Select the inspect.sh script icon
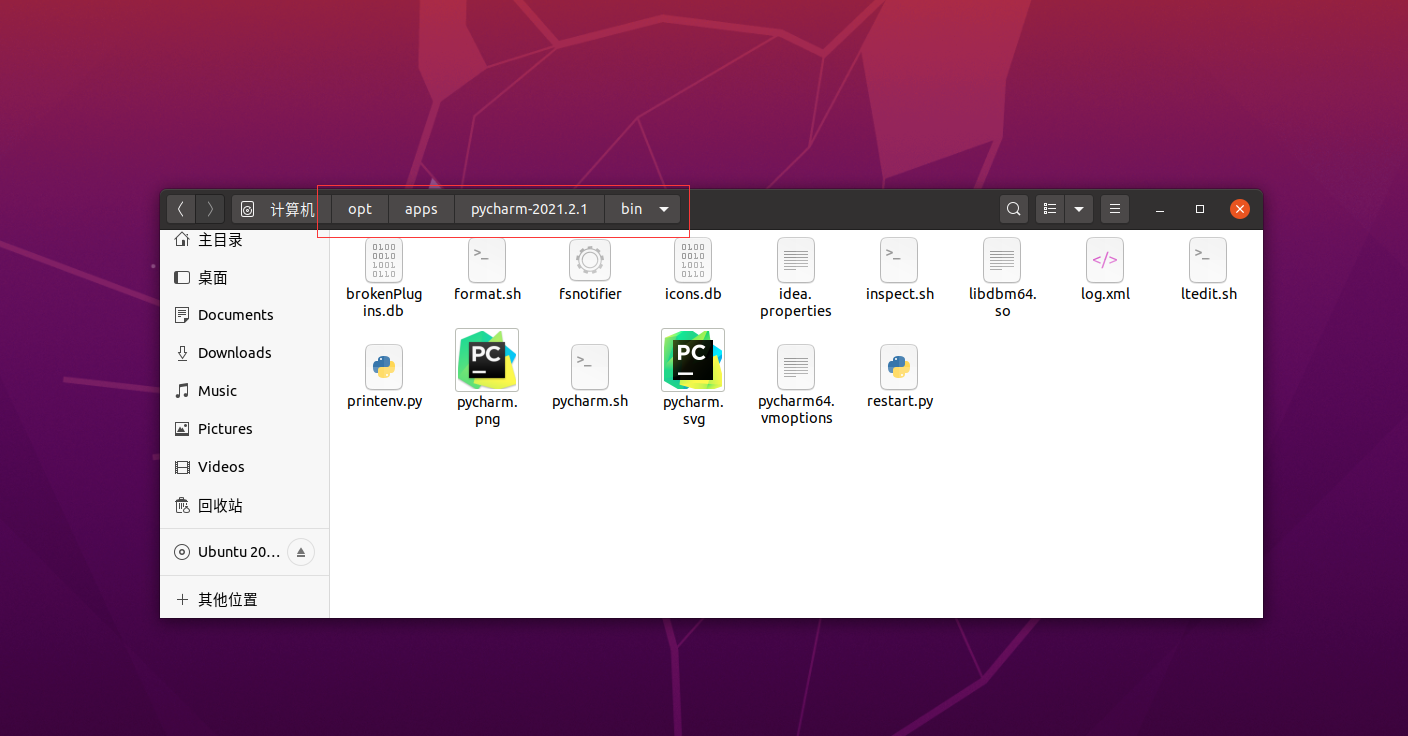 [x=899, y=260]
